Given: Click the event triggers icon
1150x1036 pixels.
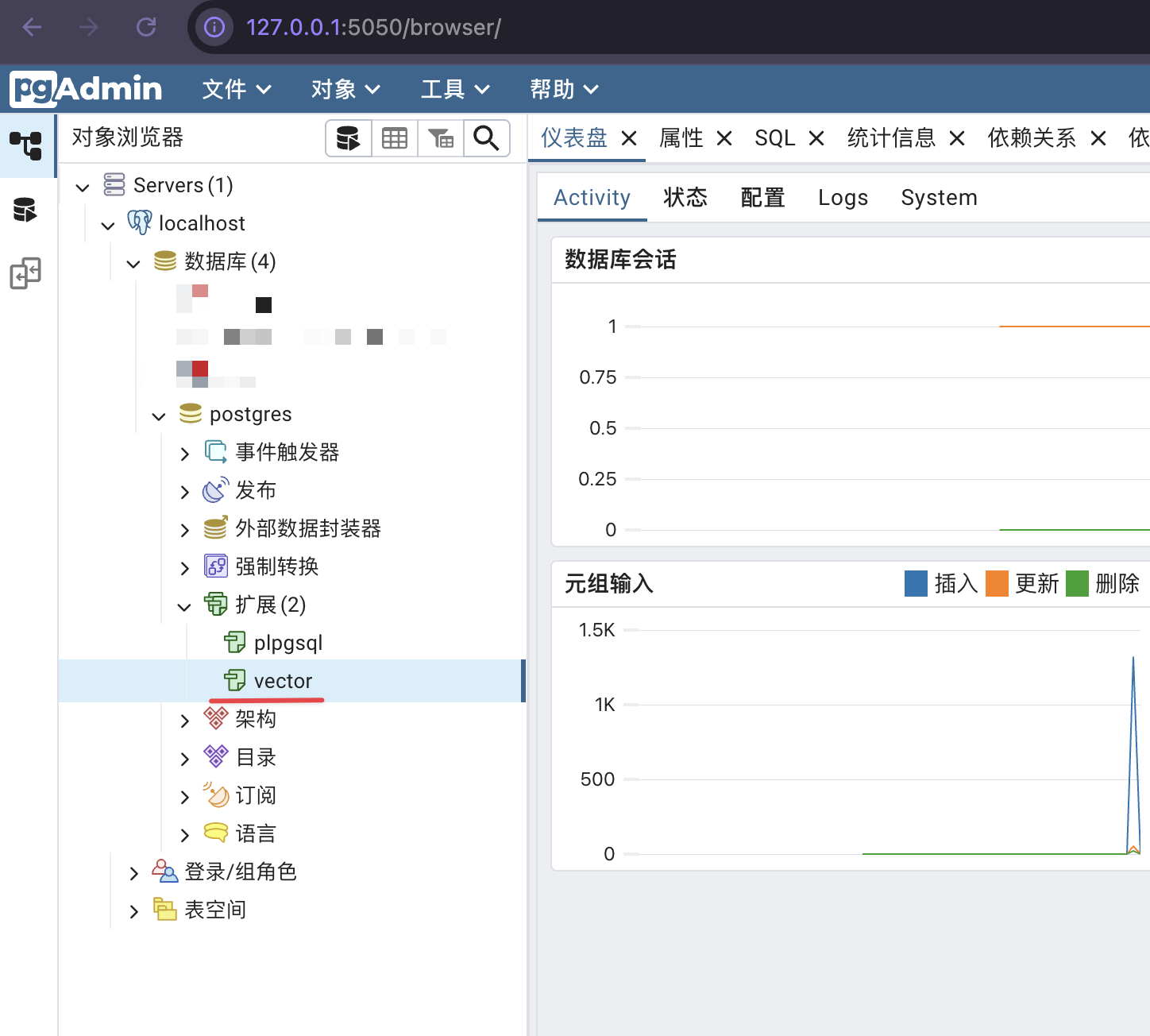Looking at the screenshot, I should [216, 452].
